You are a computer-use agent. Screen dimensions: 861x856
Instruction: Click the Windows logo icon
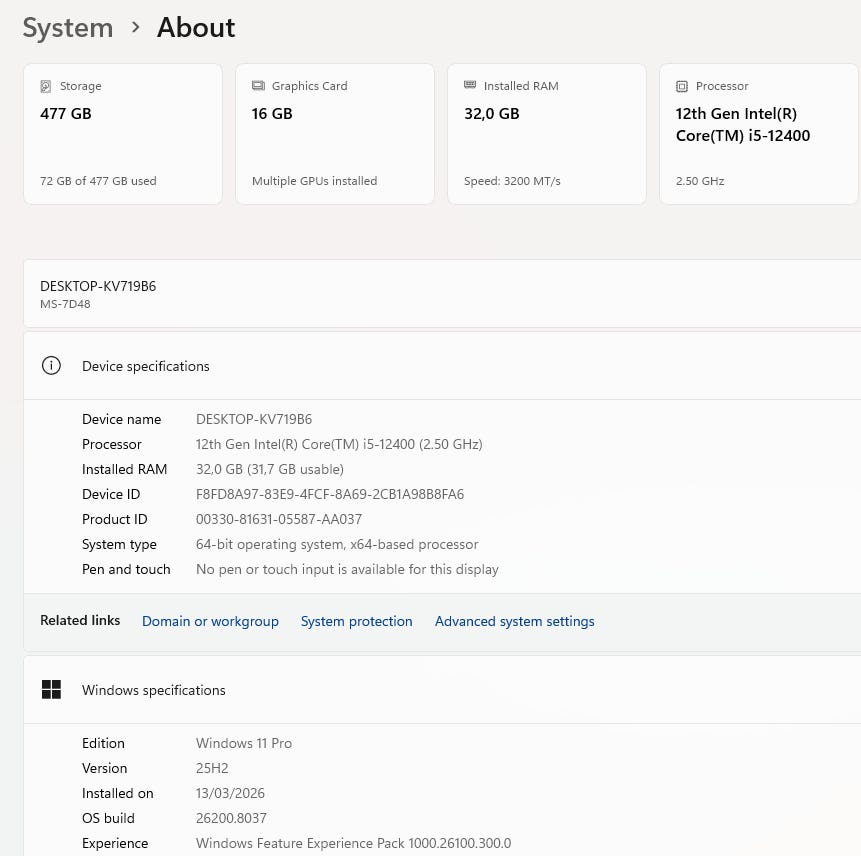point(51,690)
